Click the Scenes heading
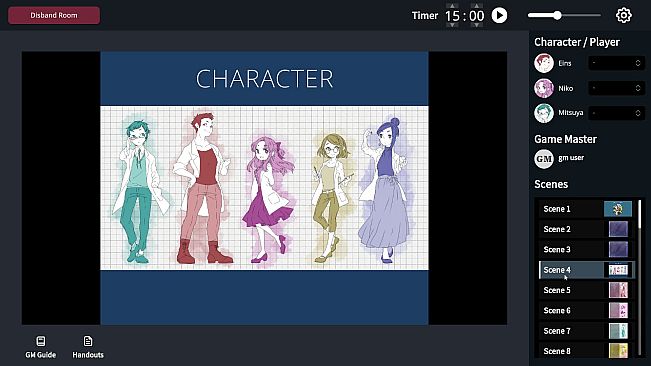 [x=551, y=184]
